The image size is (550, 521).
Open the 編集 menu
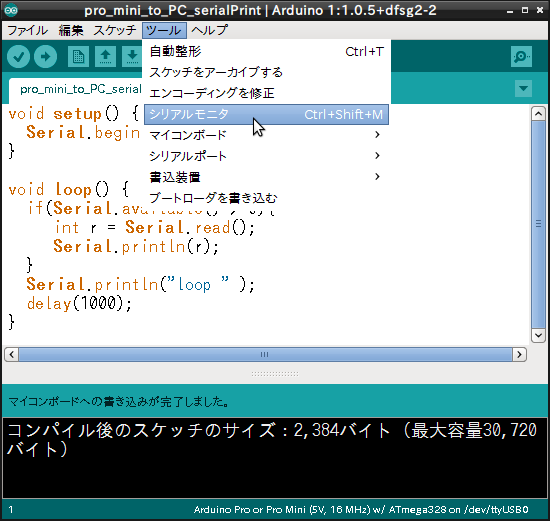coord(71,31)
